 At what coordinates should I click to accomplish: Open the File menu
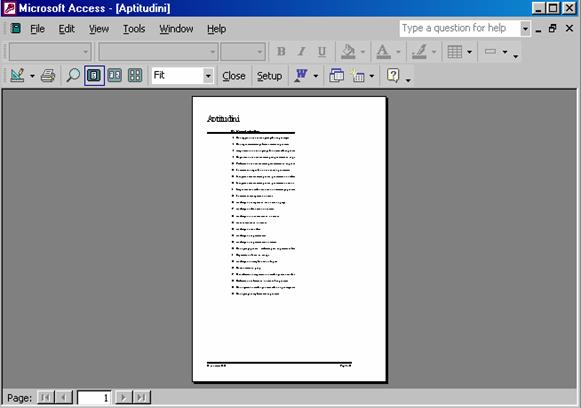[37, 29]
